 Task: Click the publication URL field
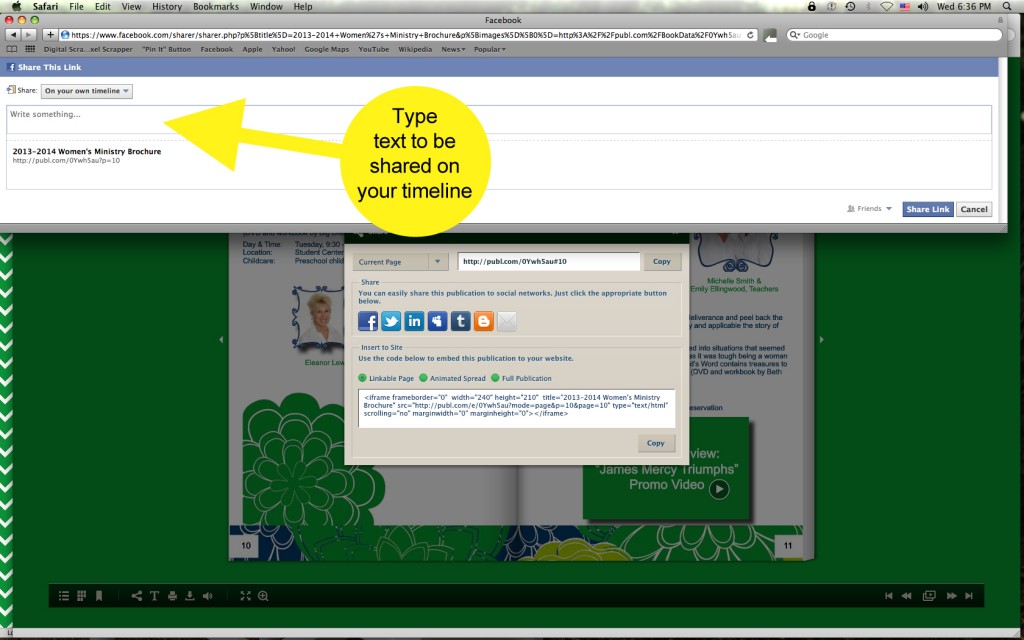click(x=549, y=261)
